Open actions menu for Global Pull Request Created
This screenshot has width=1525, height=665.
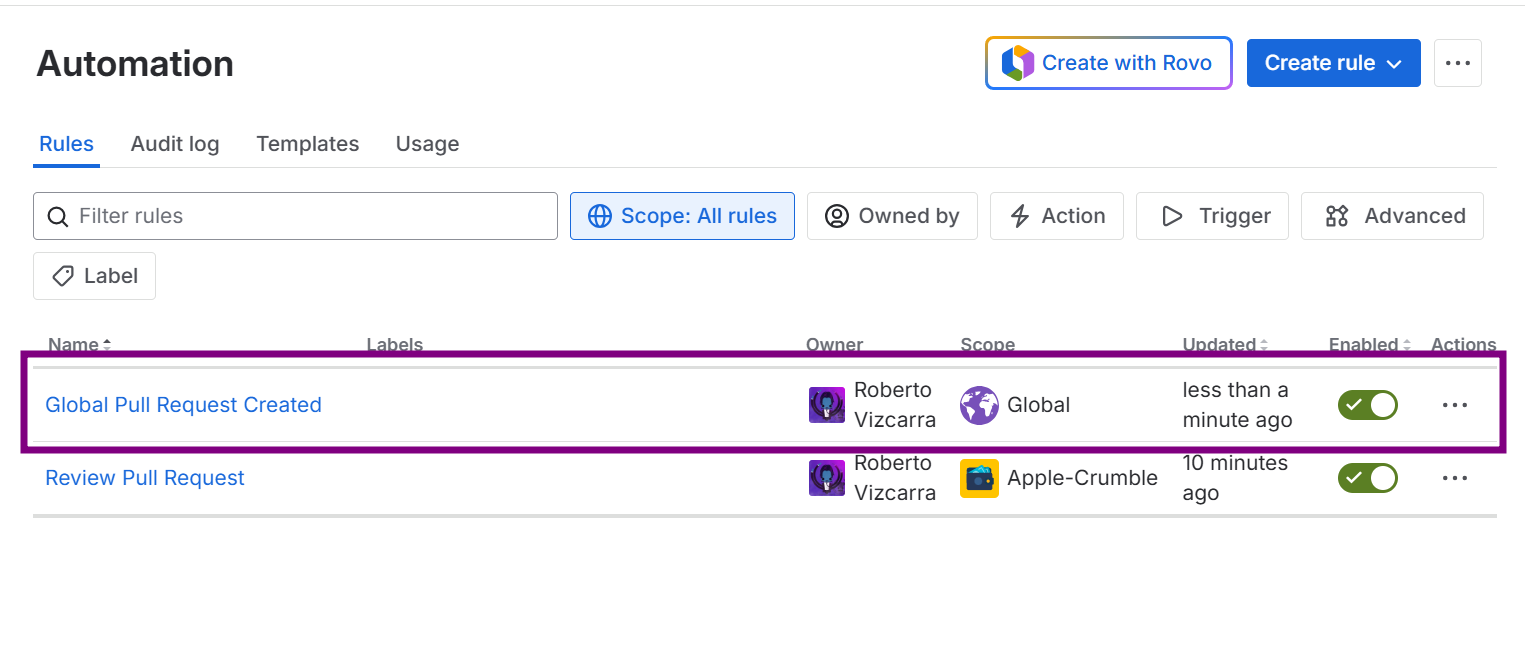click(1454, 405)
